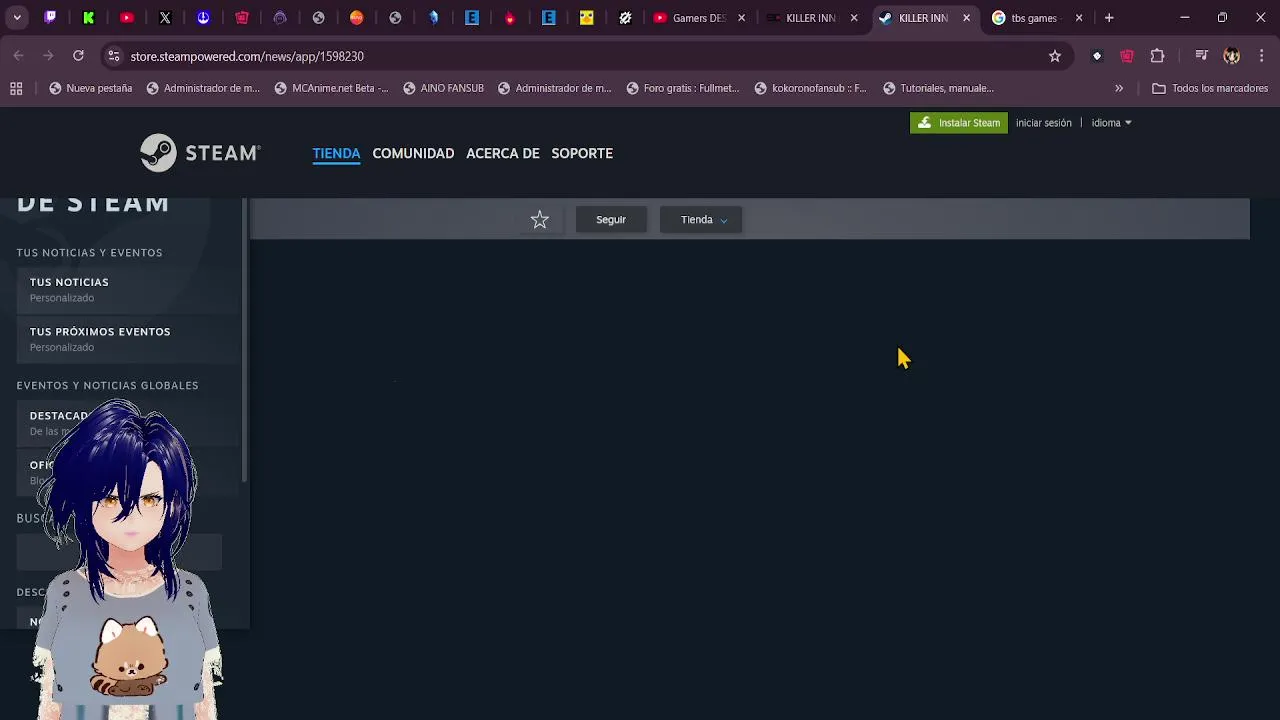Open the COMUNIDAD menu
This screenshot has height=720, width=1280.
point(413,153)
